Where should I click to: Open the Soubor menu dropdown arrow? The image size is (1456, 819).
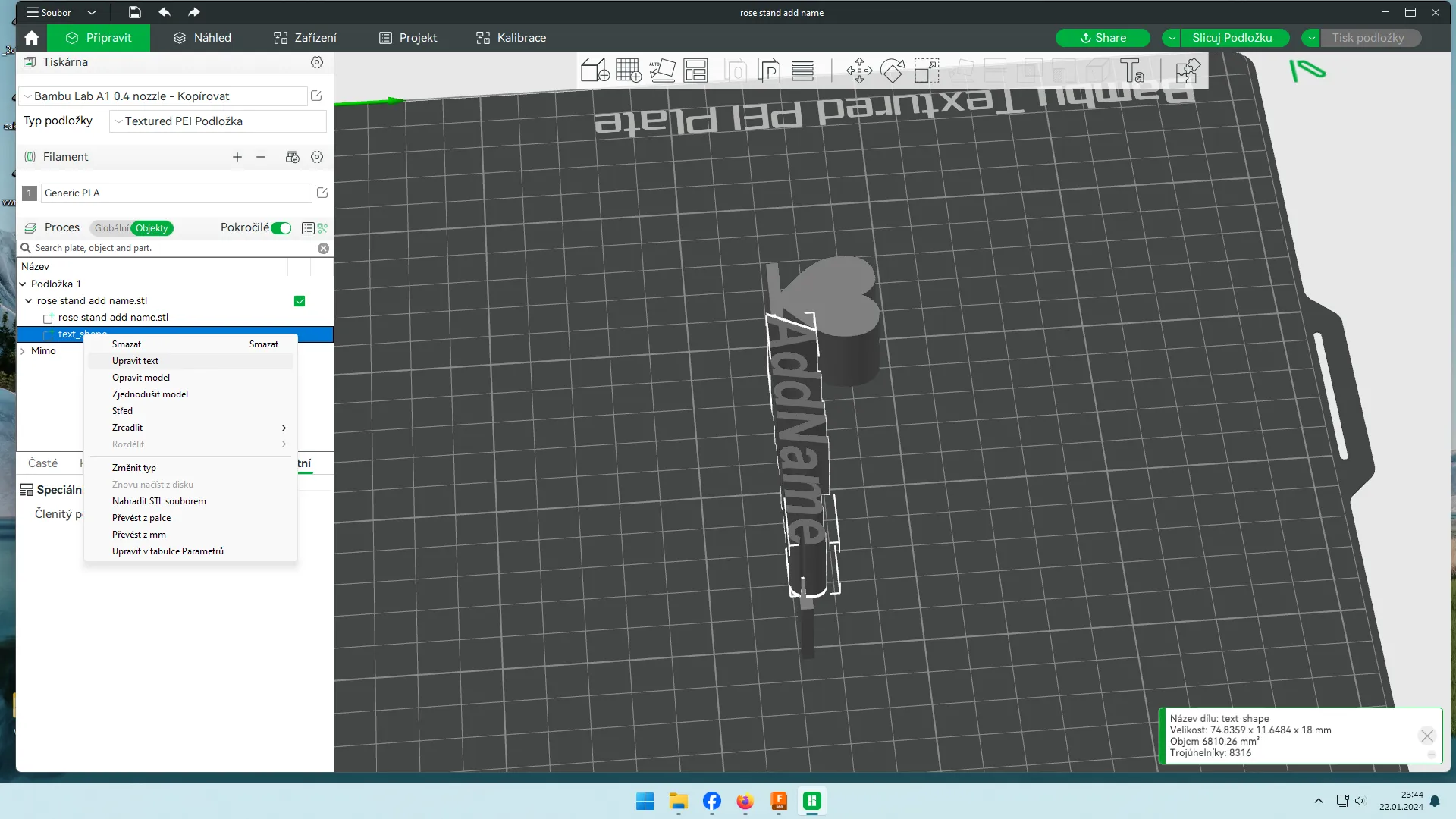(x=92, y=12)
